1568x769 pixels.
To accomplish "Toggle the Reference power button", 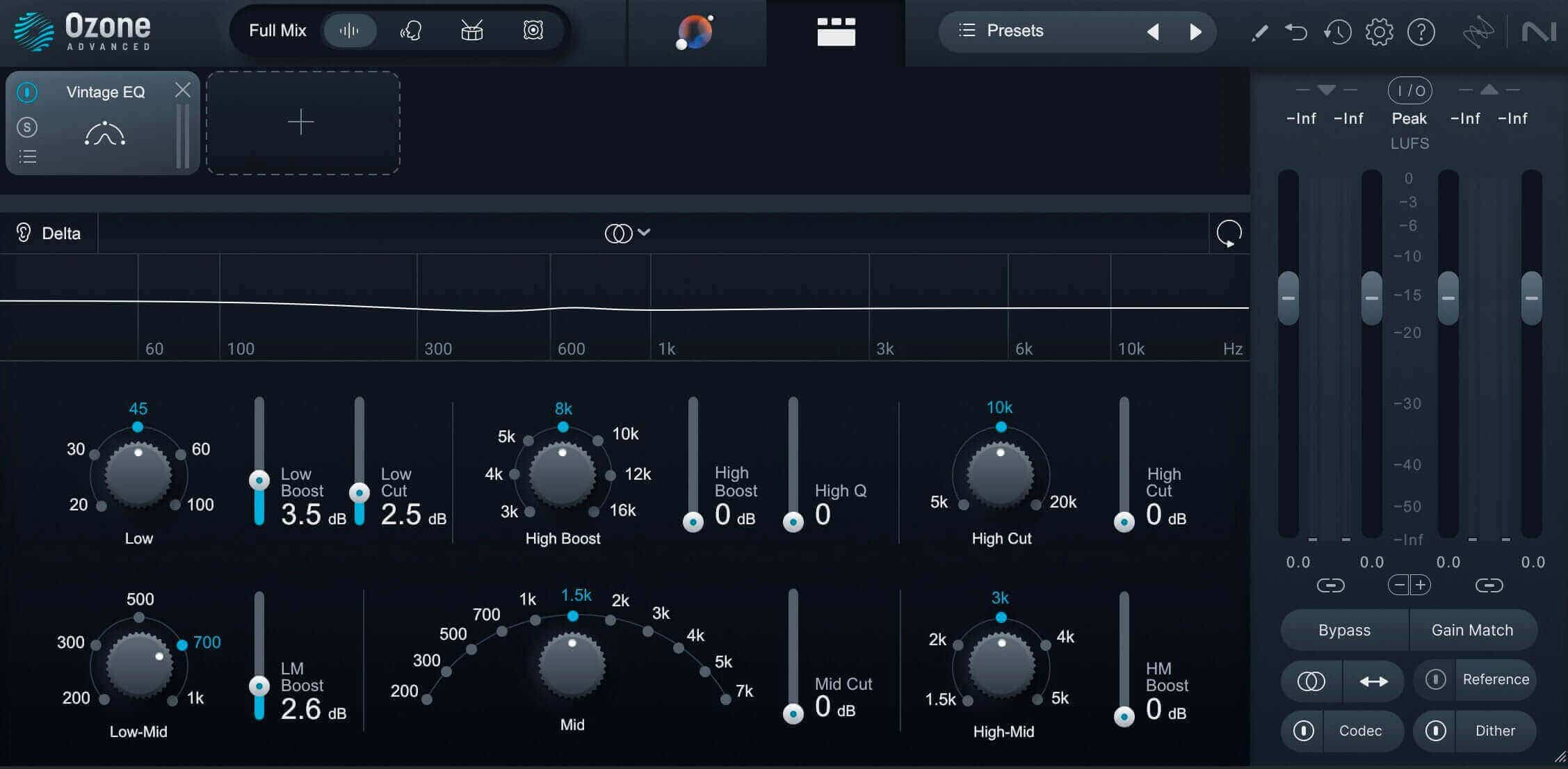I will point(1435,679).
